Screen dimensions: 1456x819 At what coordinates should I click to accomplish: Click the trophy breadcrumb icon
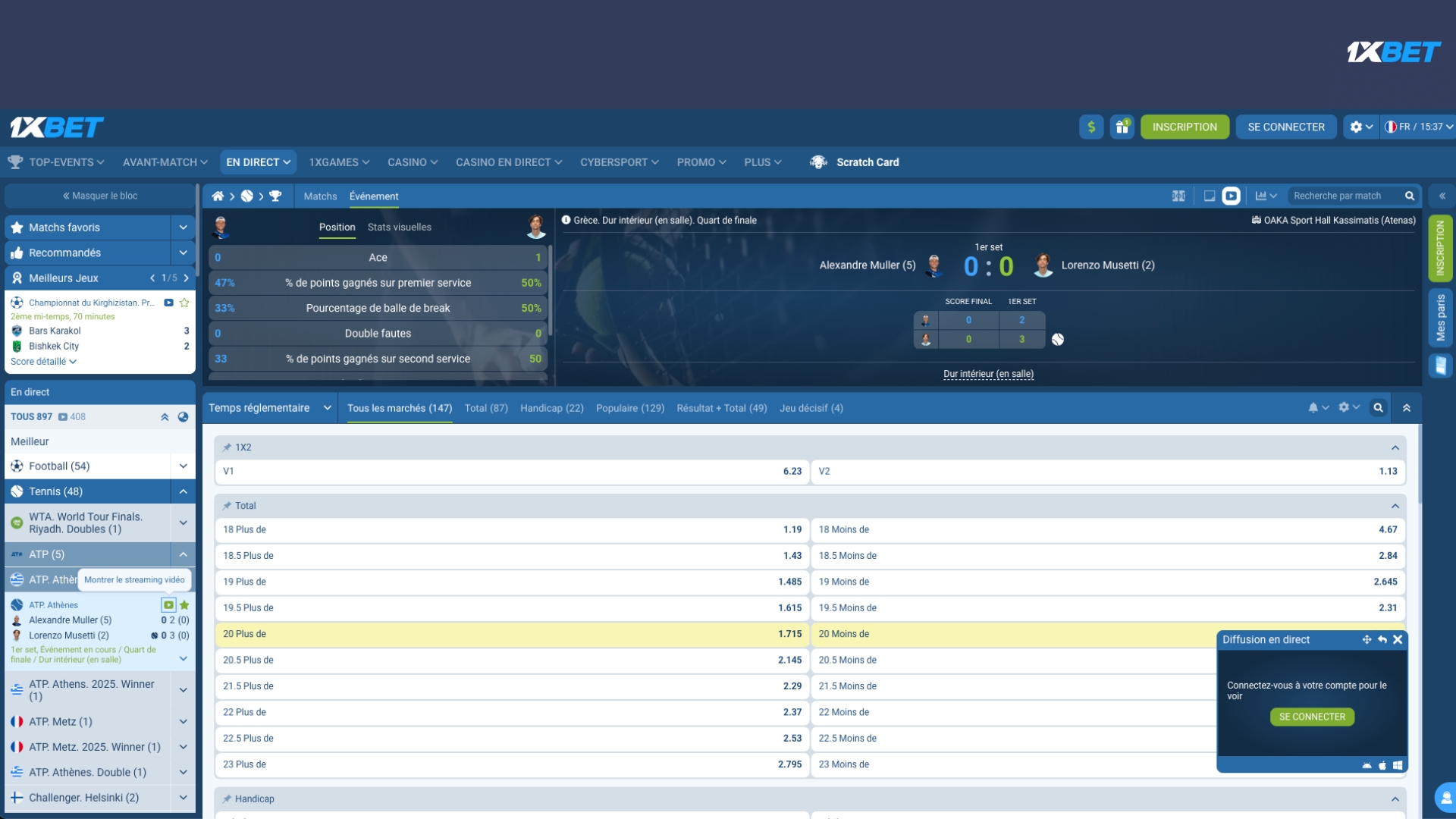(275, 196)
